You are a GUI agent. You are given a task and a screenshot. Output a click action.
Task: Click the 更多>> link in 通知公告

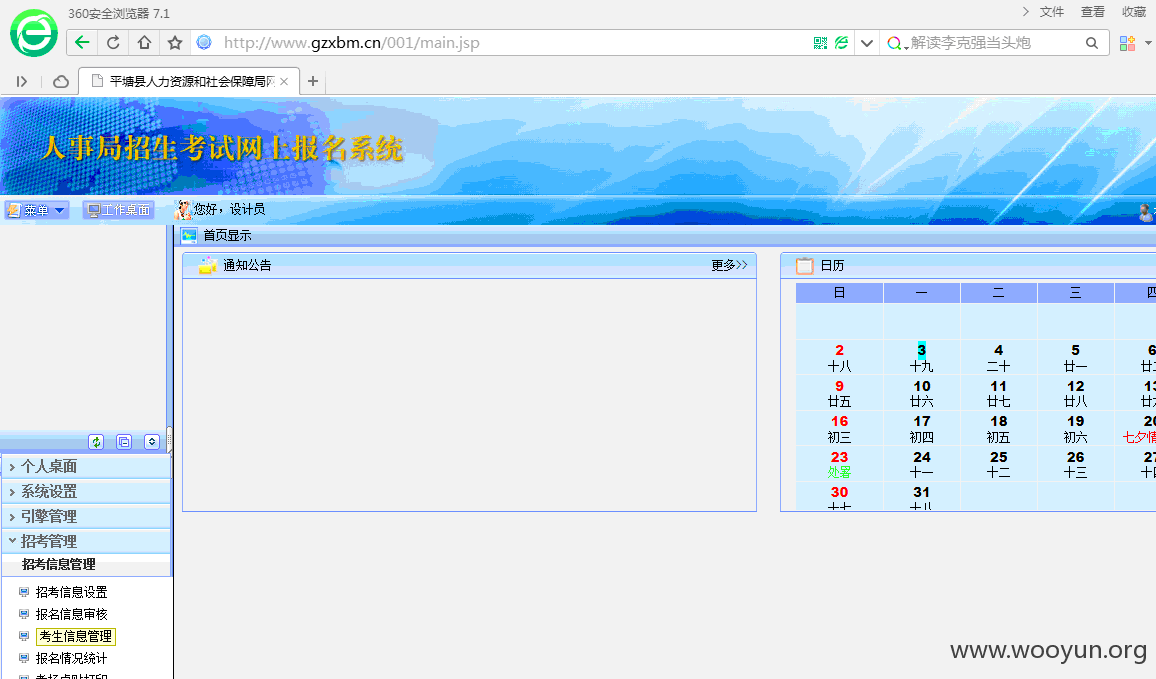pyautogui.click(x=729, y=265)
